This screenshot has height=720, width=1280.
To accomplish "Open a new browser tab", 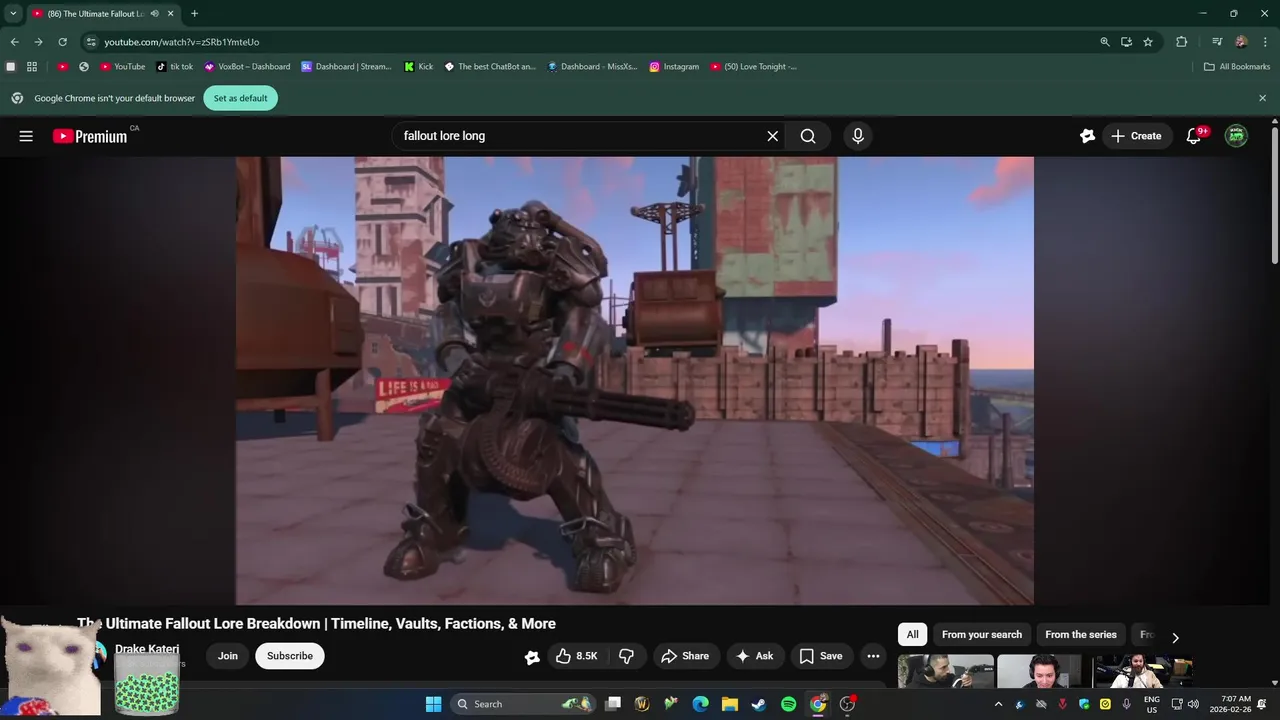I will [x=194, y=14].
